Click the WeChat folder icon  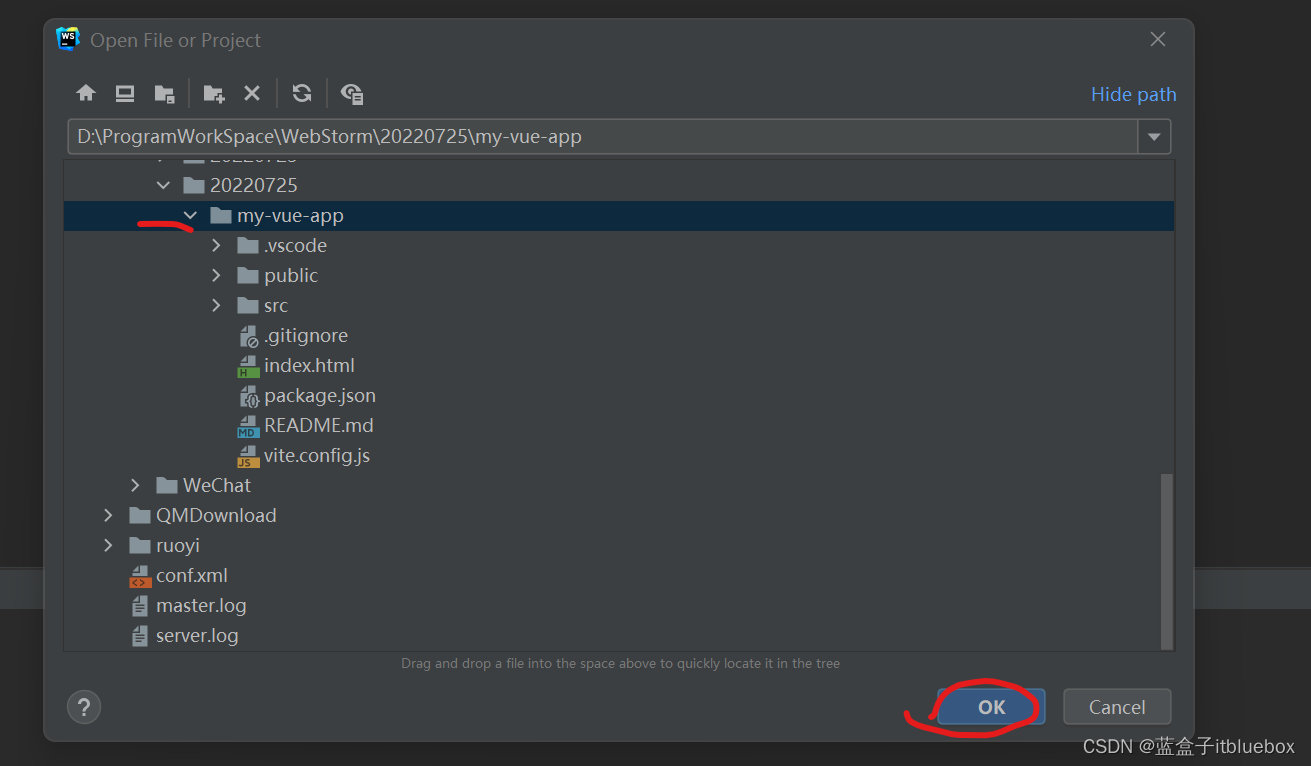(167, 485)
